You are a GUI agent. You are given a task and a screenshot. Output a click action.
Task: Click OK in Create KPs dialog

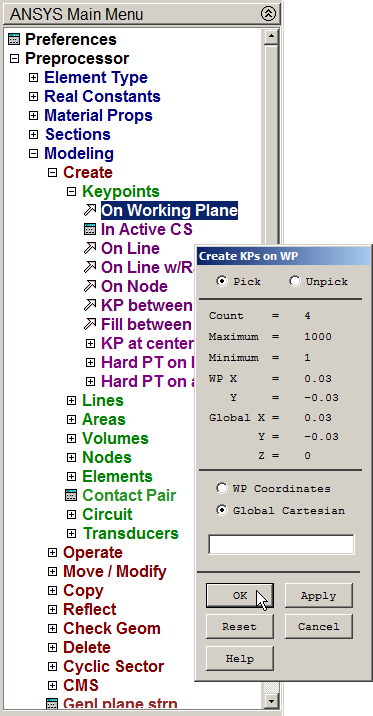click(x=240, y=595)
